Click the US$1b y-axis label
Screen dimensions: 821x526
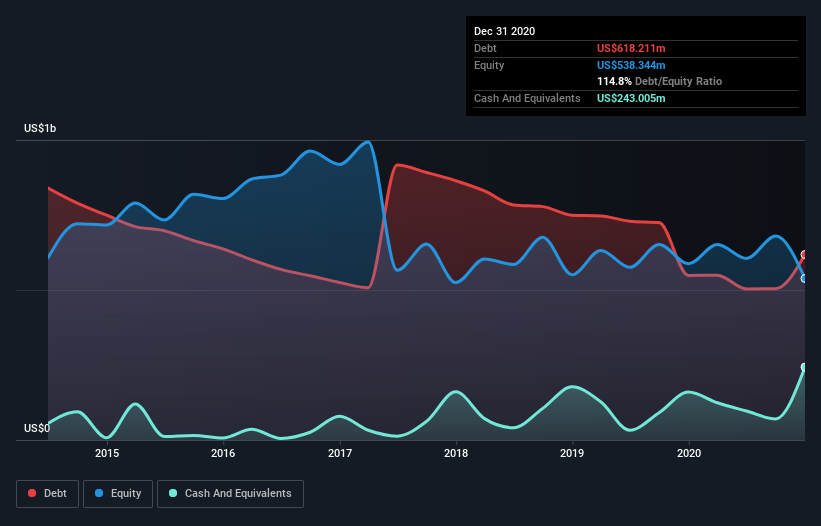40,128
